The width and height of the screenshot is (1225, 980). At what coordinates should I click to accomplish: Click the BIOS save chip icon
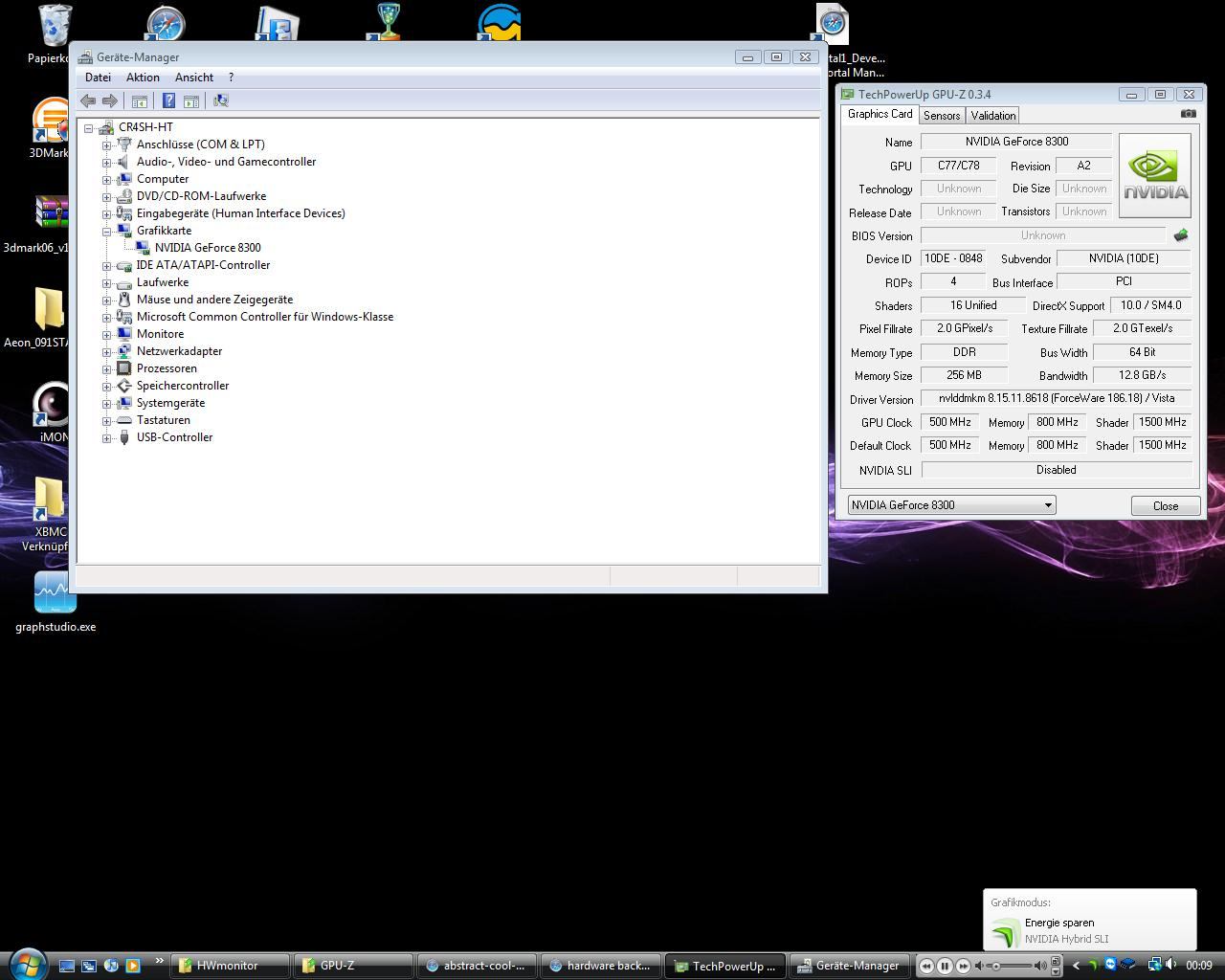click(1181, 235)
